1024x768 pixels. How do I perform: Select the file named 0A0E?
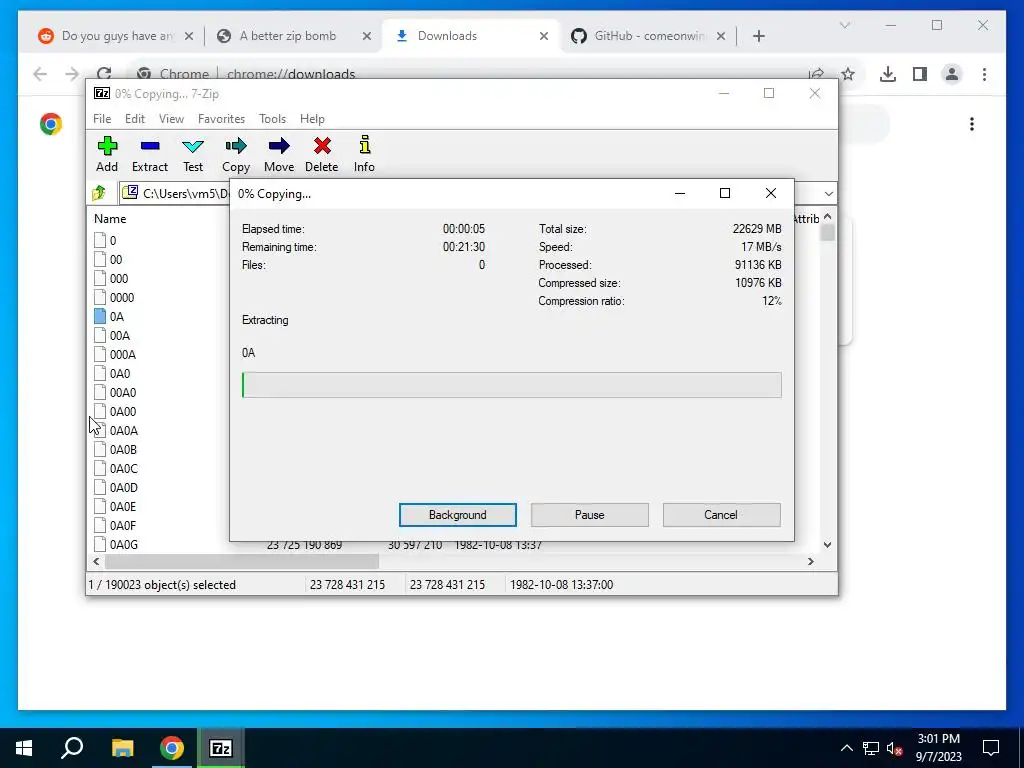click(x=116, y=506)
